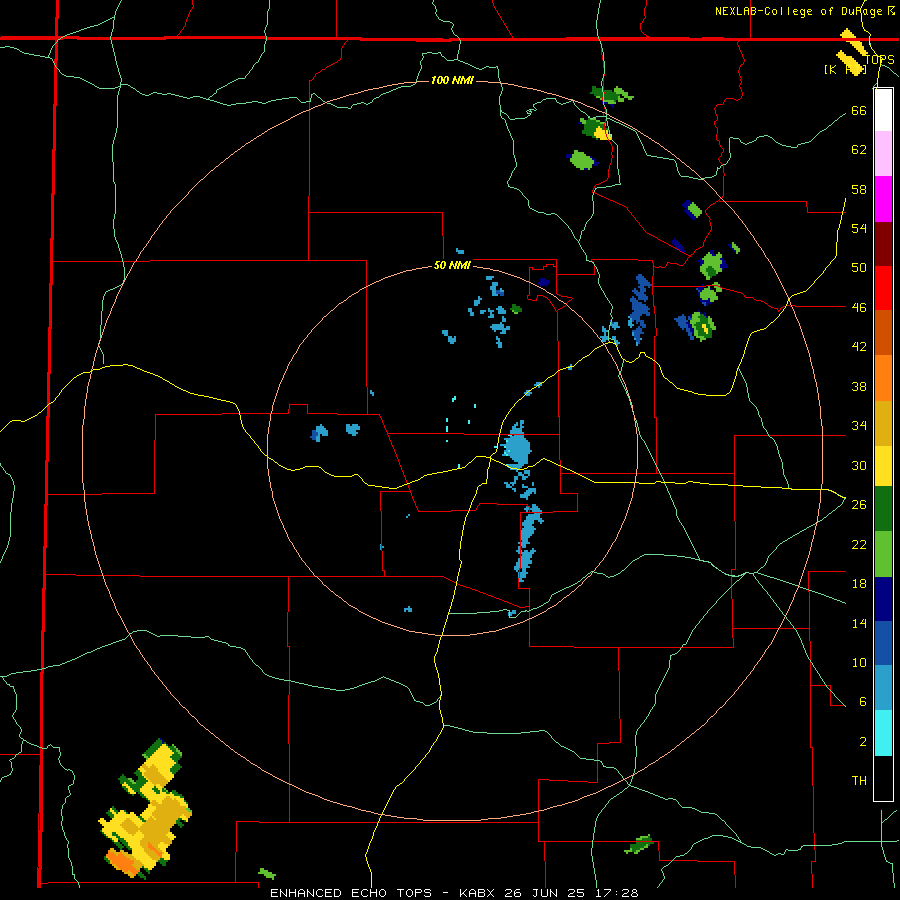The height and width of the screenshot is (900, 900).
Task: Click the 42 legend value
Action: [x=859, y=346]
